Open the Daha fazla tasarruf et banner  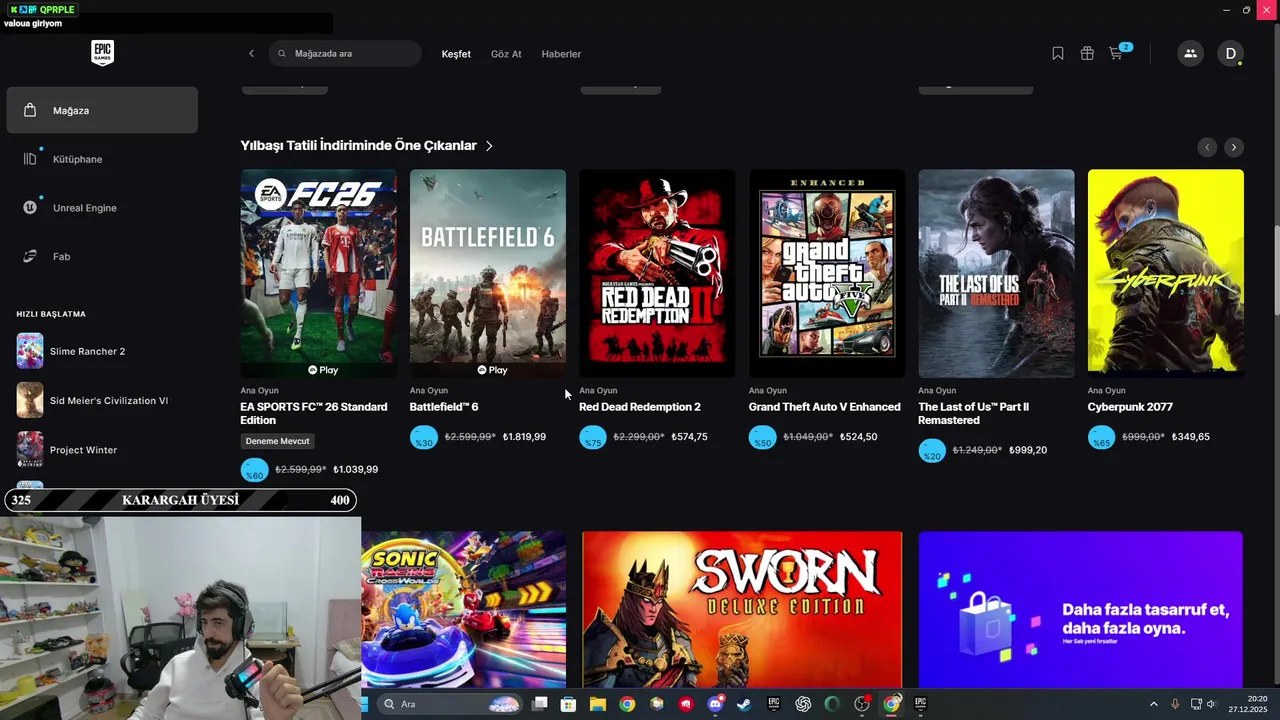click(1080, 609)
